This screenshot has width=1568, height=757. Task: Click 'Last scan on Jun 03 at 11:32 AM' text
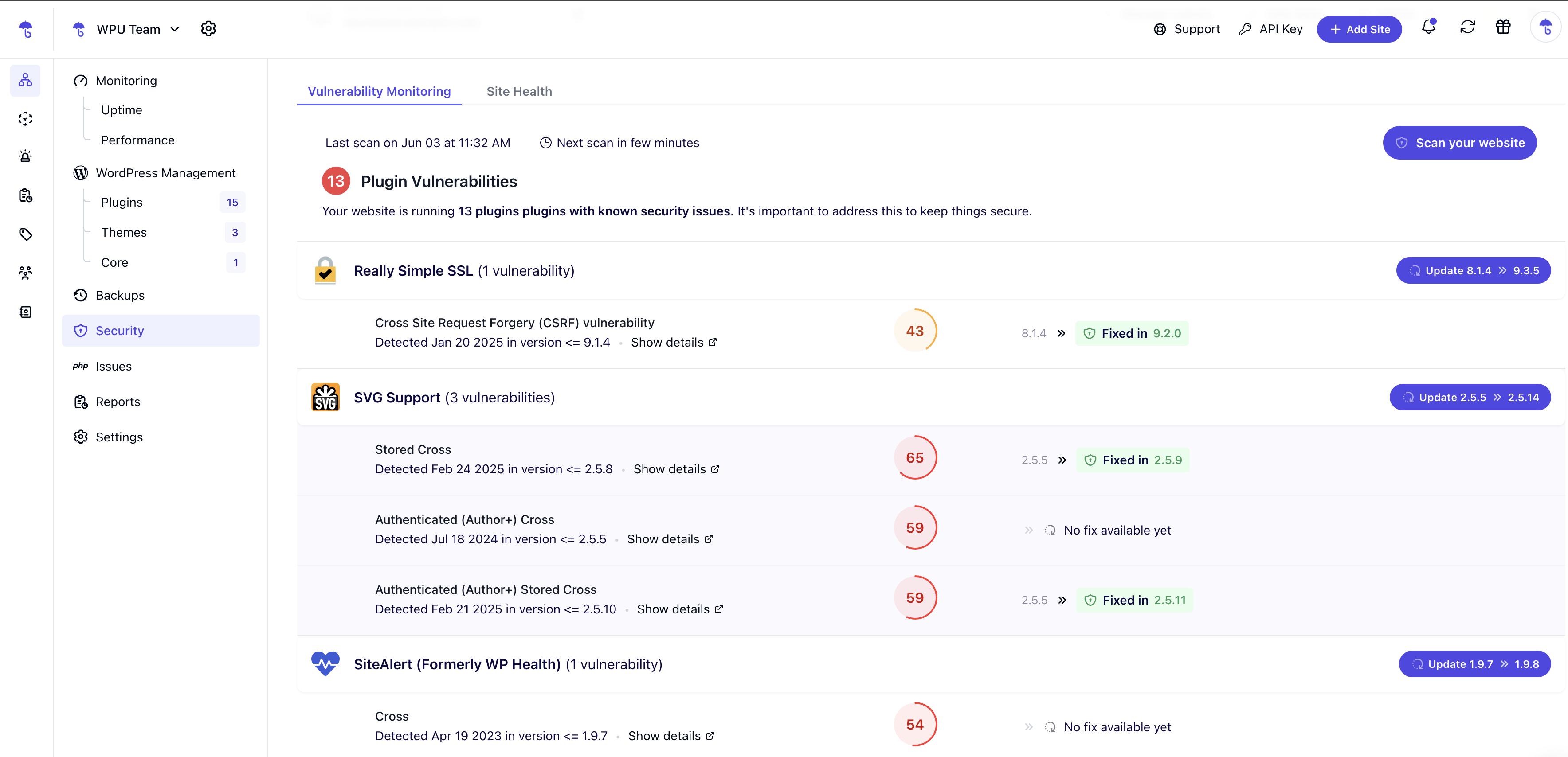point(418,143)
